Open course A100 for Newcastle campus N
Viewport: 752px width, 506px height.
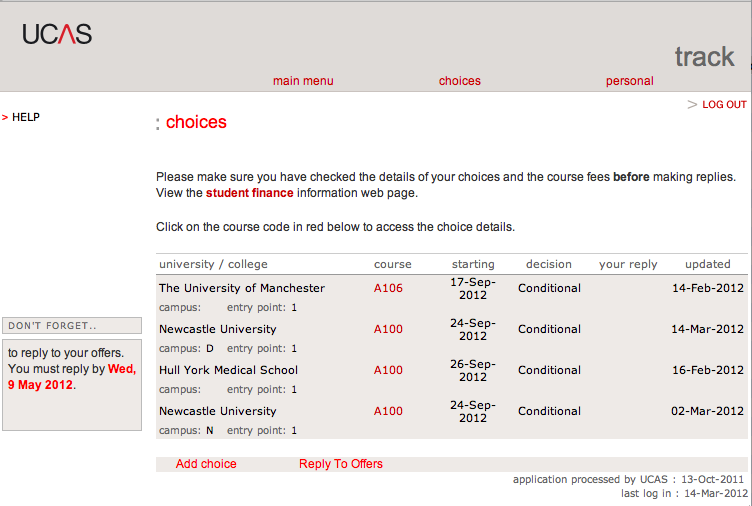(388, 411)
